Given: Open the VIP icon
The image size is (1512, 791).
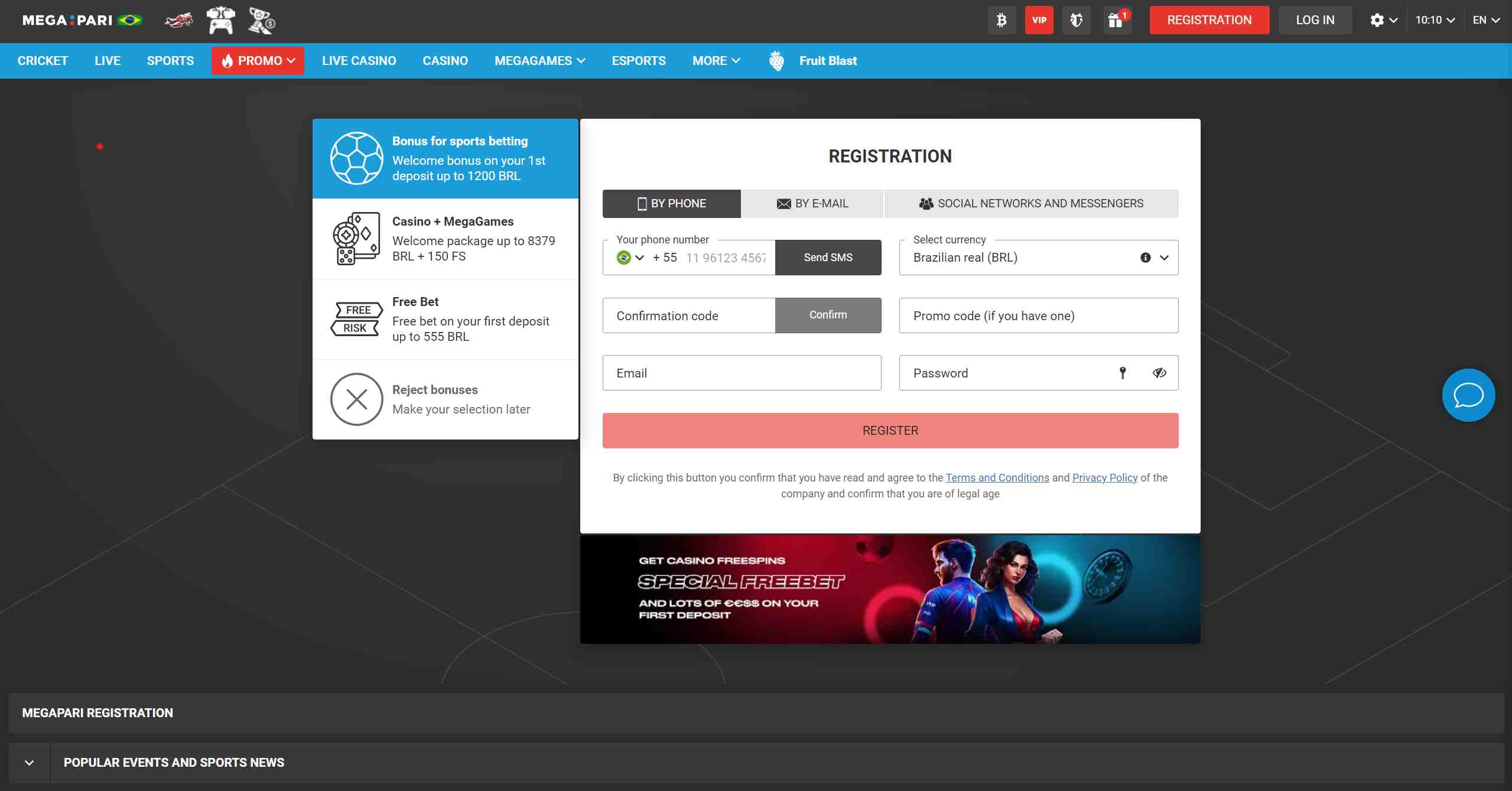Looking at the screenshot, I should [x=1039, y=20].
